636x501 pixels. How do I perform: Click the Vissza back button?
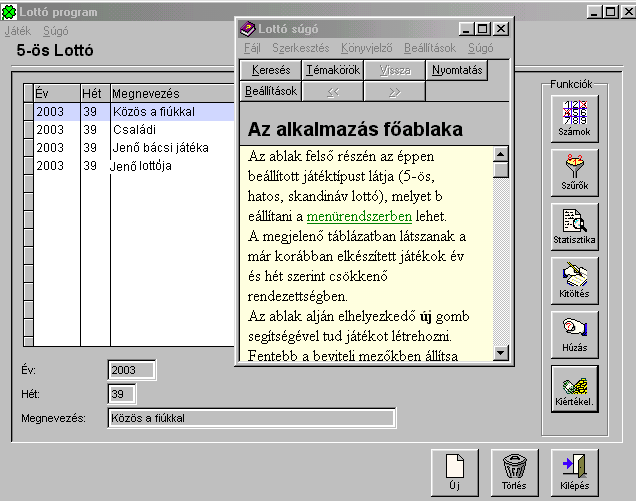395,70
